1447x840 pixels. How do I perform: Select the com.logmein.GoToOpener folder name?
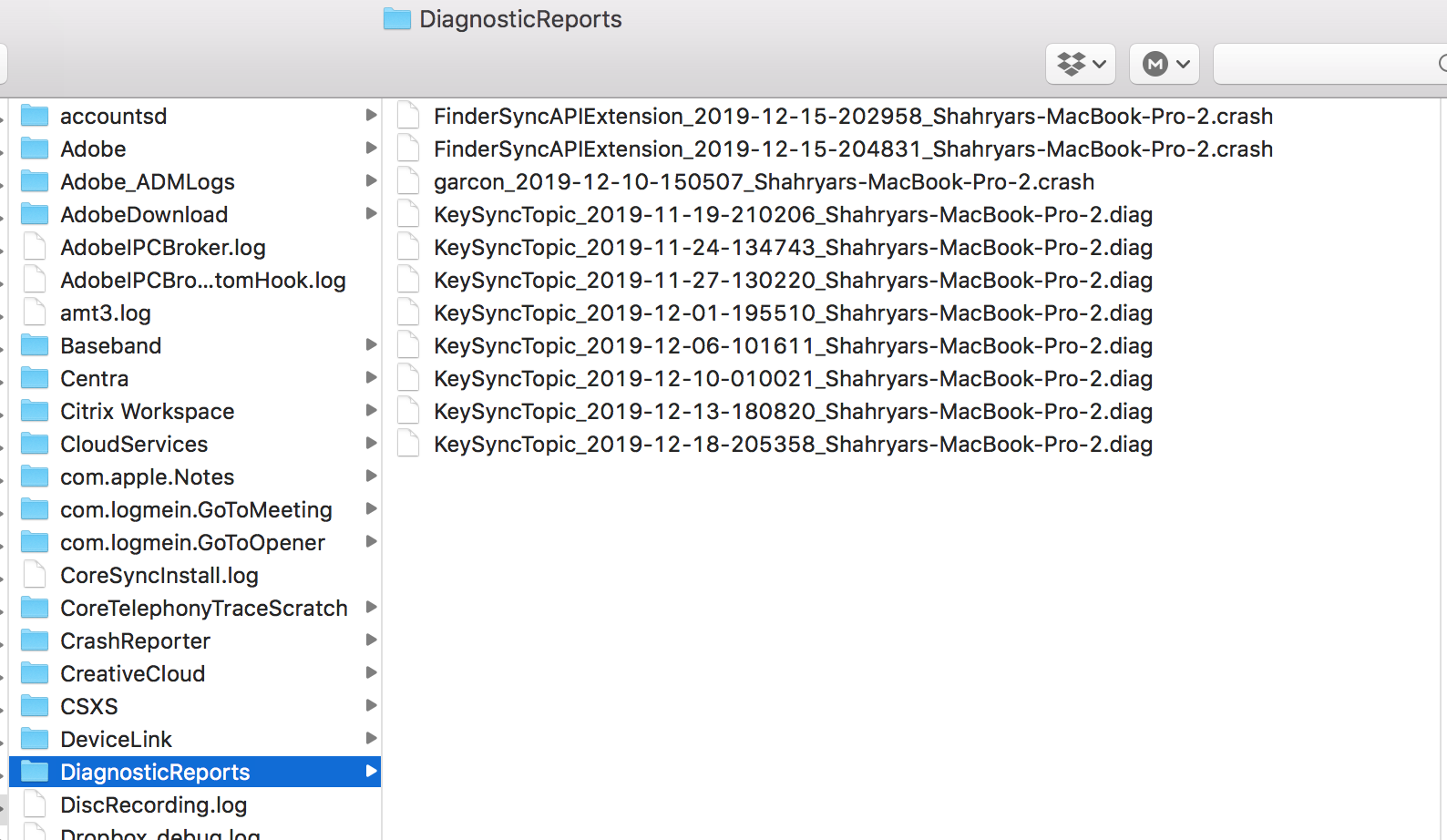click(x=192, y=543)
